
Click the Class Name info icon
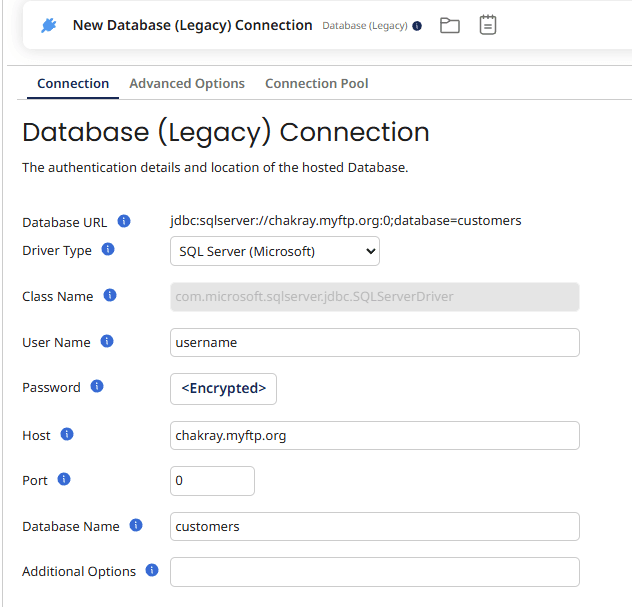(110, 296)
